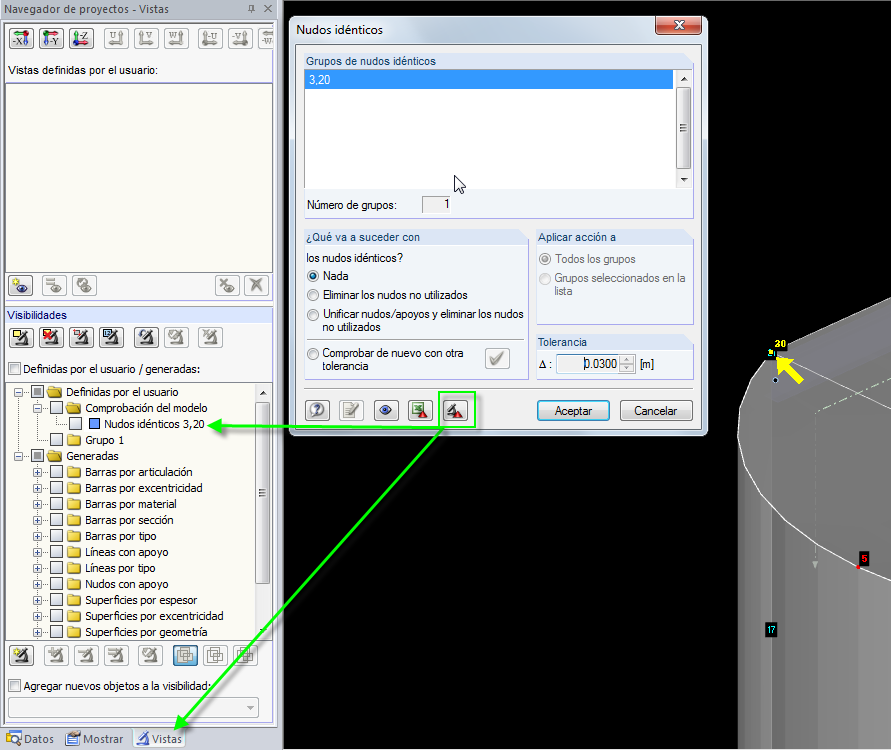Click visibility by selection icon with yellow square
The height and width of the screenshot is (750, 891).
coord(21,338)
